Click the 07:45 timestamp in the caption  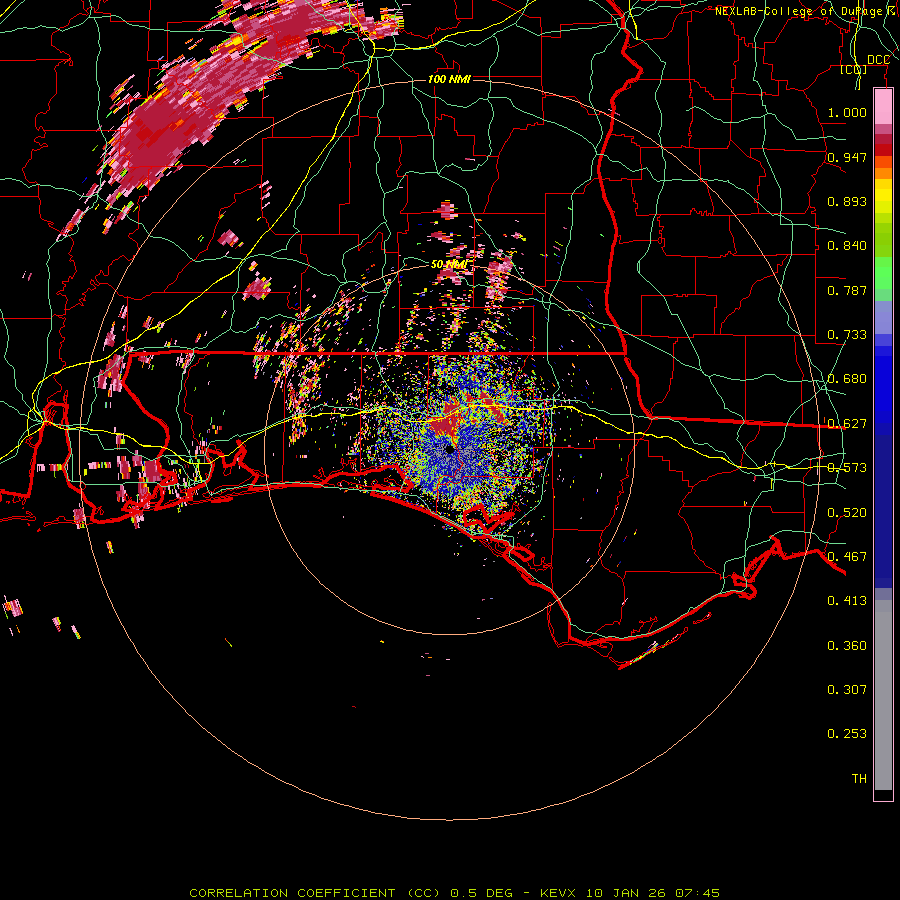pyautogui.click(x=697, y=893)
